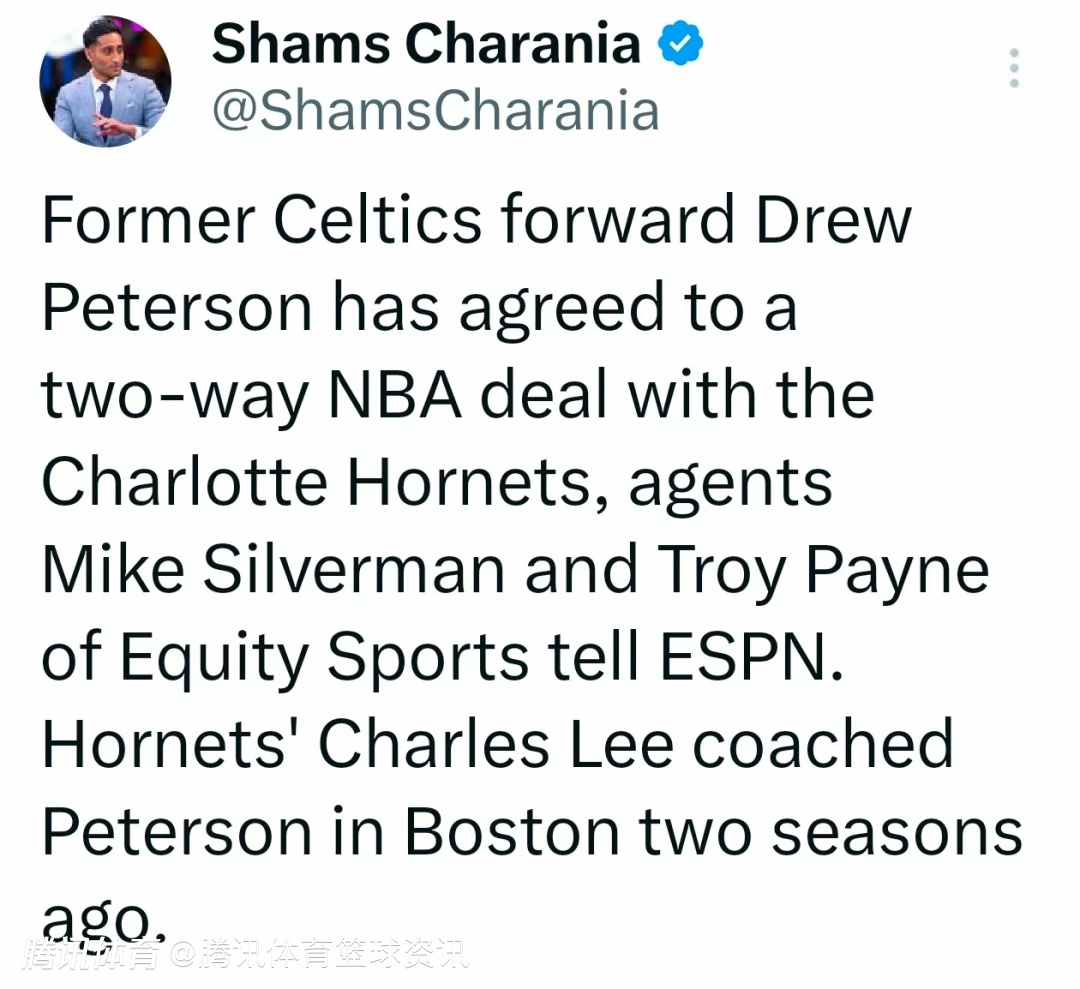
Task: Open the three-dot more options menu
Action: (1014, 68)
